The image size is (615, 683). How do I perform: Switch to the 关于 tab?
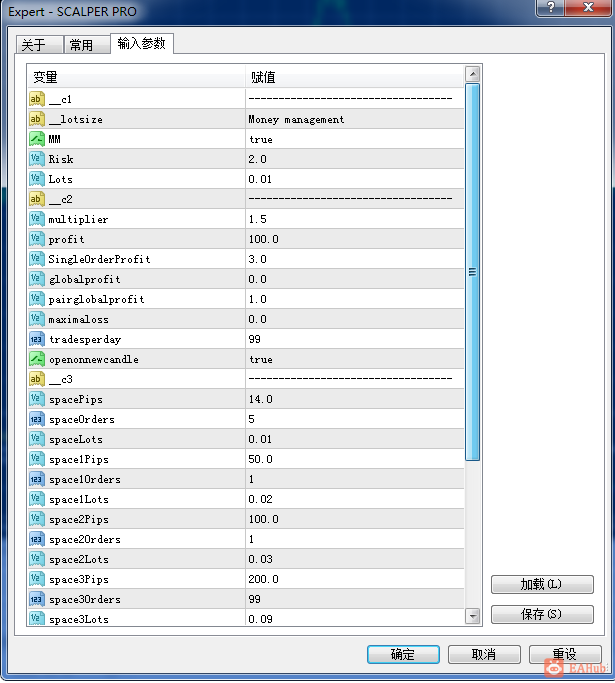pos(40,44)
